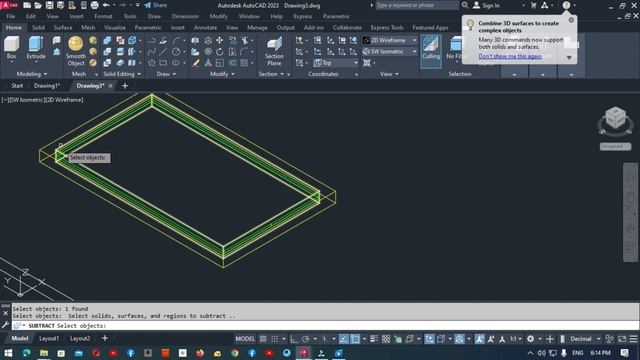Click the Windows Start button
The height and width of the screenshot is (360, 640).
[8, 353]
